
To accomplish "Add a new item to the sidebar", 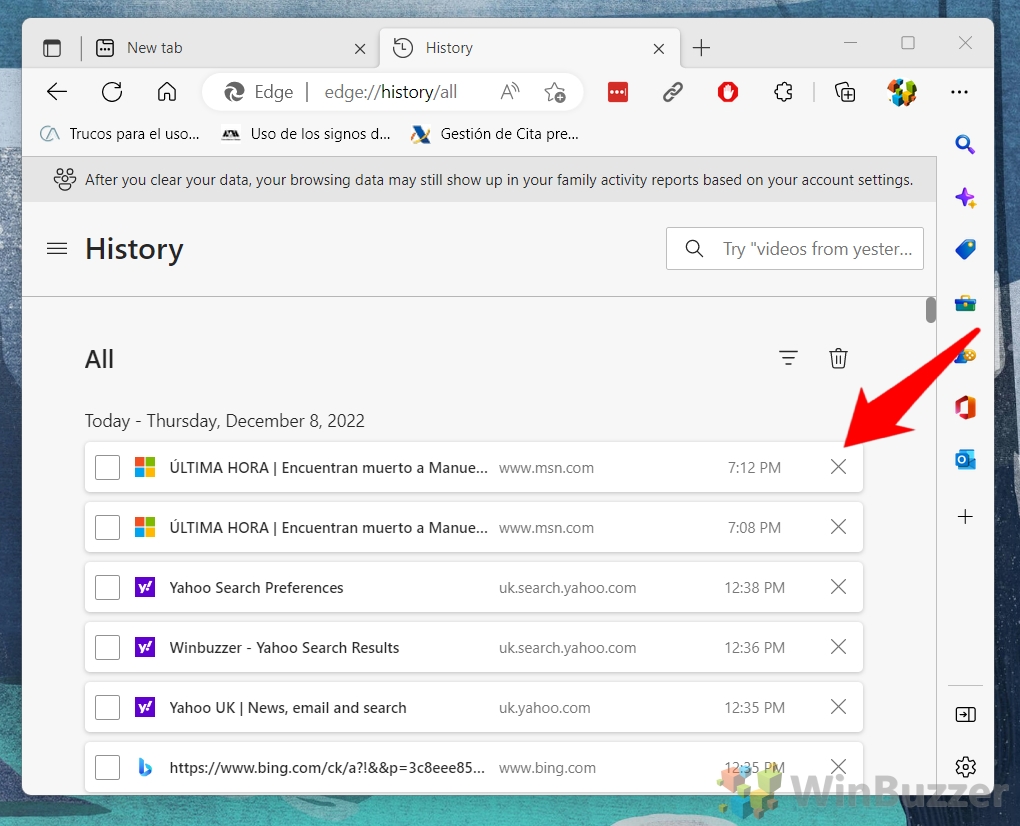I will click(x=965, y=517).
